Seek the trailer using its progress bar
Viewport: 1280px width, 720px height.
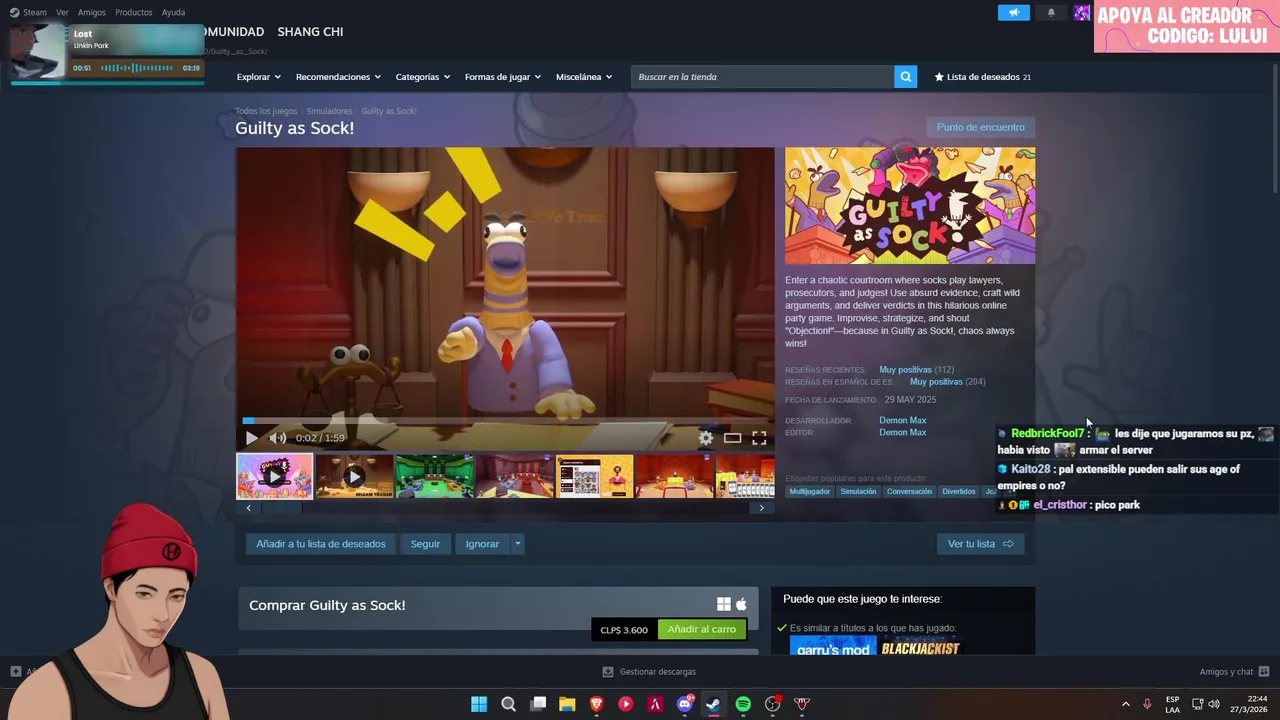tap(505, 421)
